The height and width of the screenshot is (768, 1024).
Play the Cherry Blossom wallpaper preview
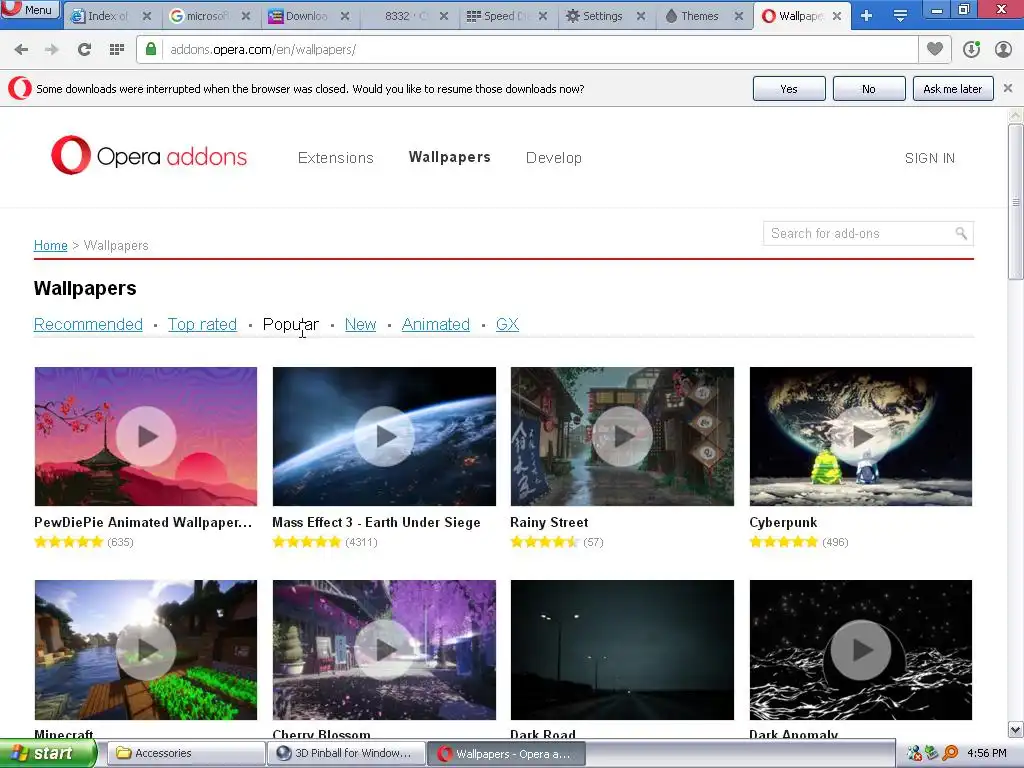tap(384, 650)
